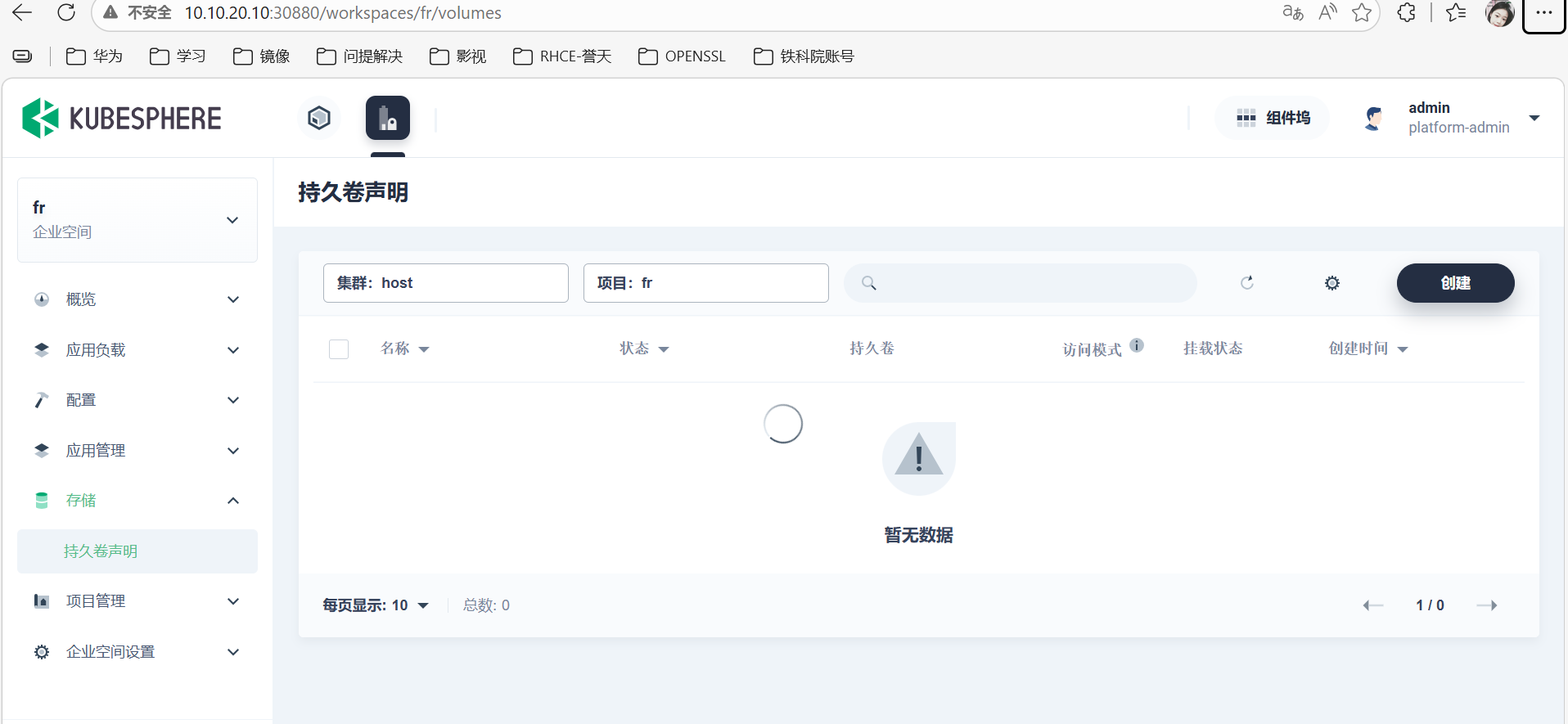
Task: Tick the select-all checkbox in table header
Action: (339, 349)
